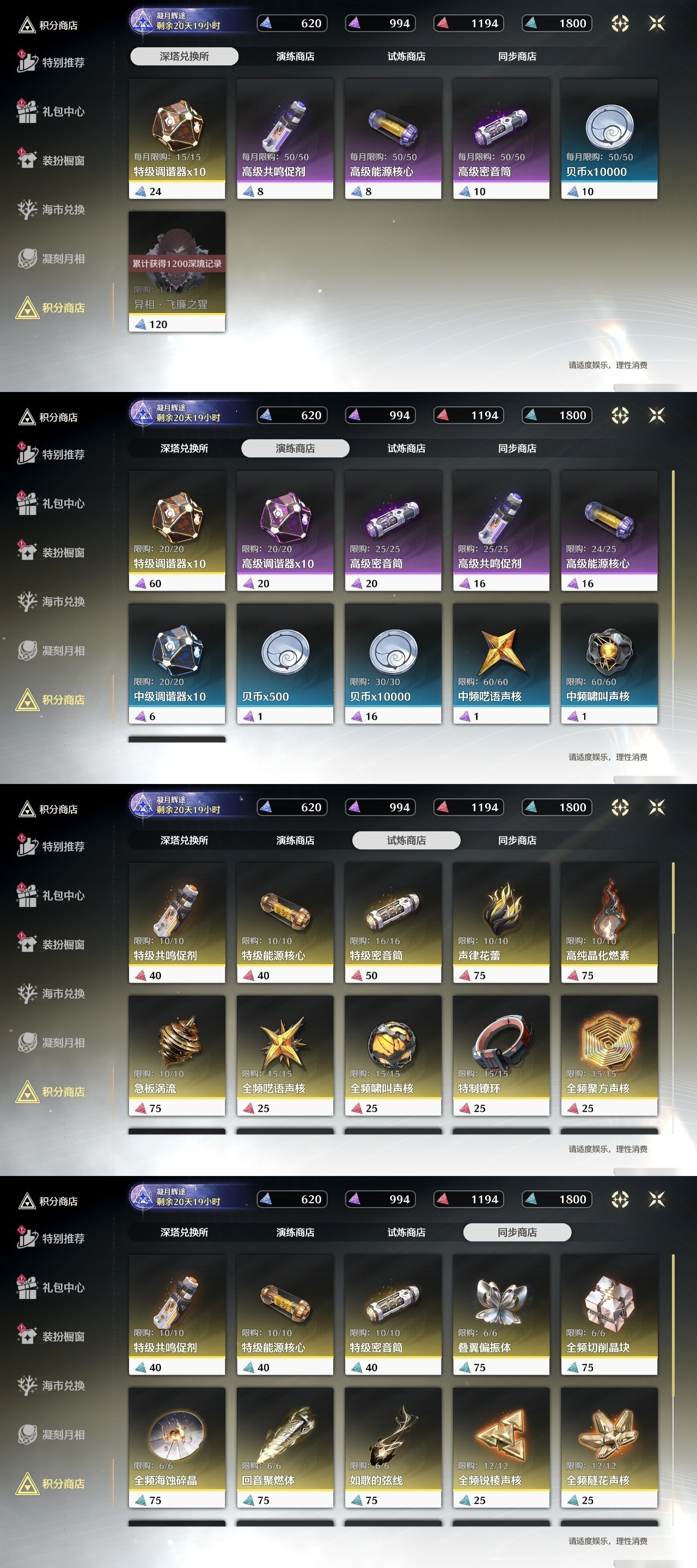Pick the 叠翼偏振体 butterfly item

pyautogui.click(x=501, y=1315)
